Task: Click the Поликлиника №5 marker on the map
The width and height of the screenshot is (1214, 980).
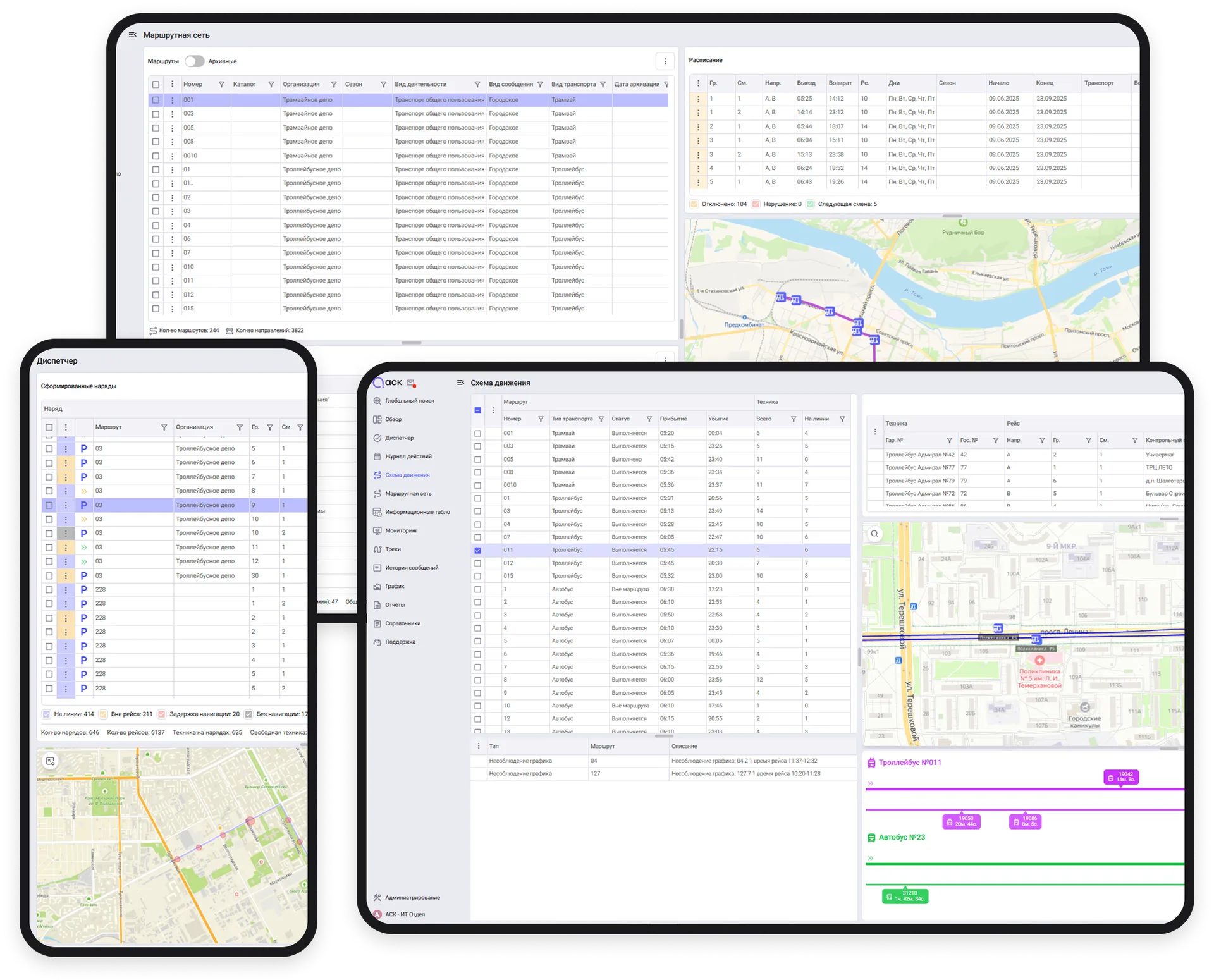Action: pyautogui.click(x=1039, y=660)
